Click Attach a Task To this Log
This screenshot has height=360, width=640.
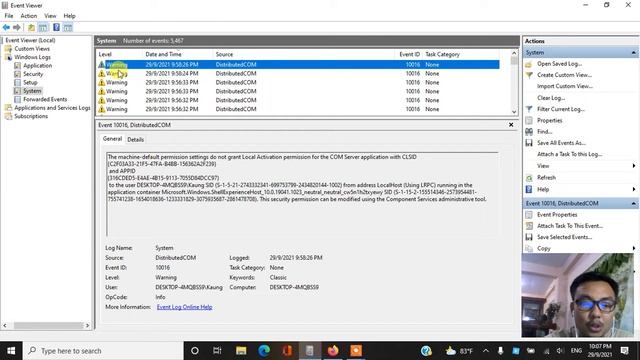coord(569,154)
